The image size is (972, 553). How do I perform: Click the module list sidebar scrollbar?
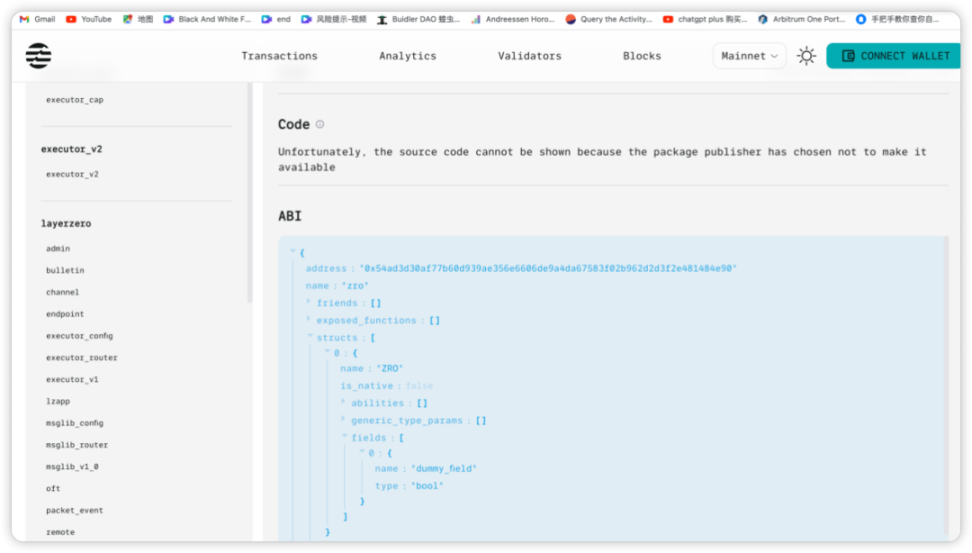(250, 192)
